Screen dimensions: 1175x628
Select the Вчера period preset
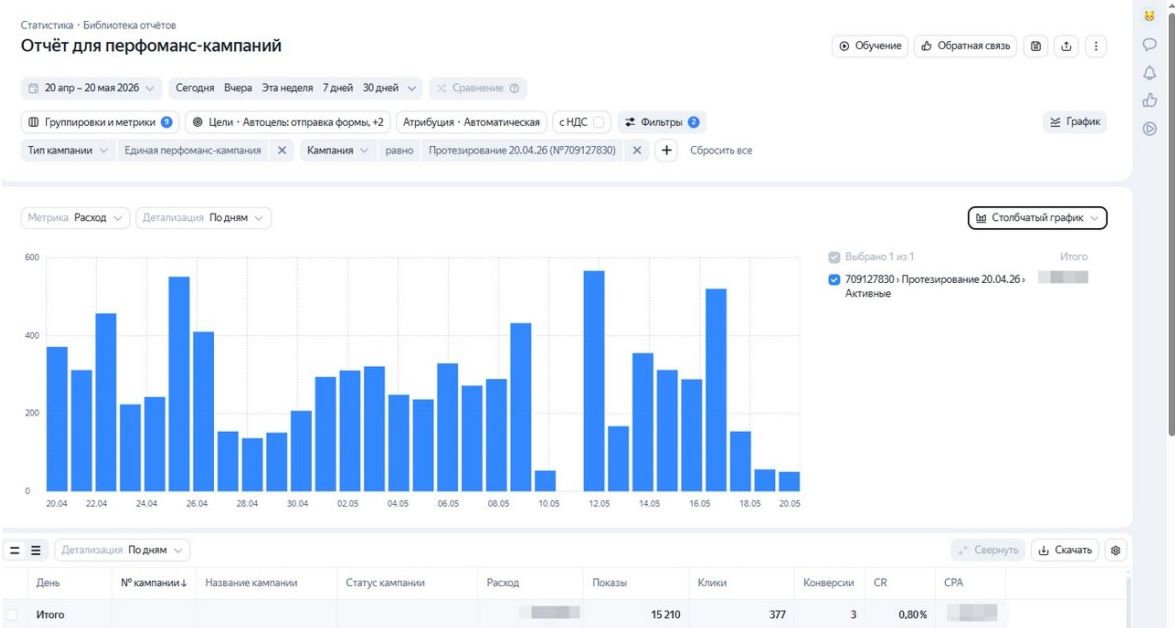(x=238, y=88)
